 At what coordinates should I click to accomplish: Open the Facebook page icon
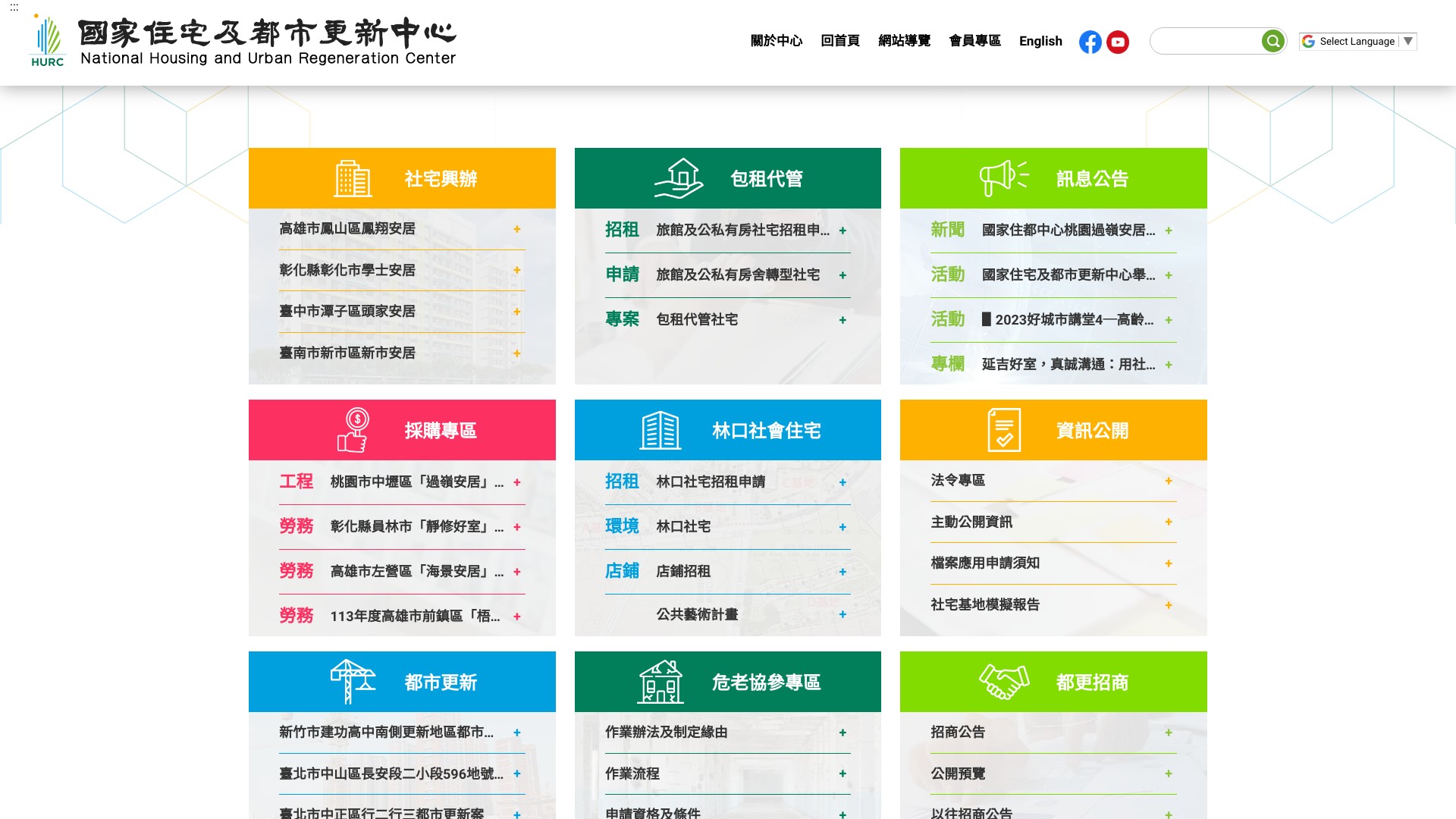coord(1090,42)
